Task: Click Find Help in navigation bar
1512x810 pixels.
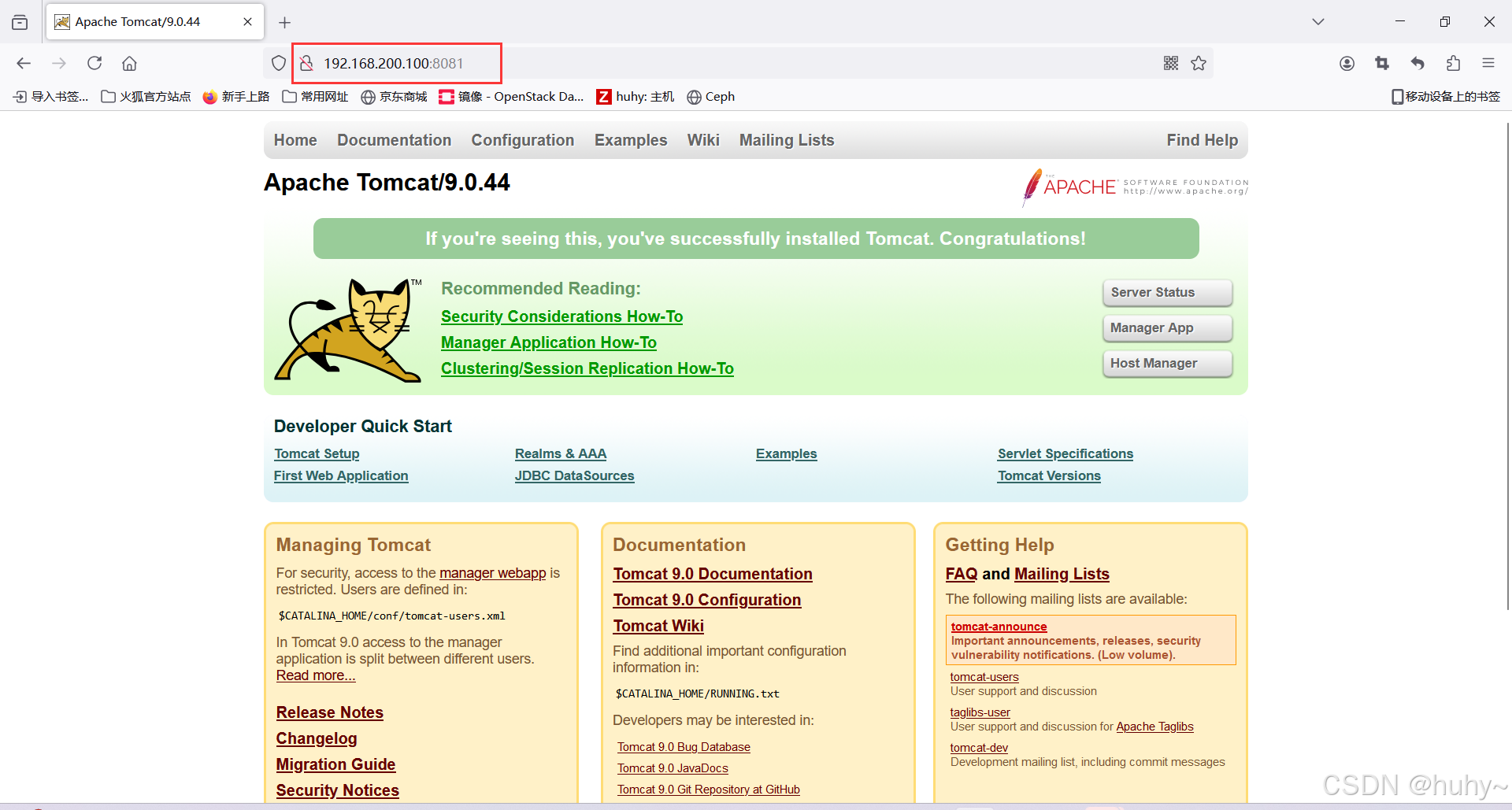Action: (x=1203, y=140)
